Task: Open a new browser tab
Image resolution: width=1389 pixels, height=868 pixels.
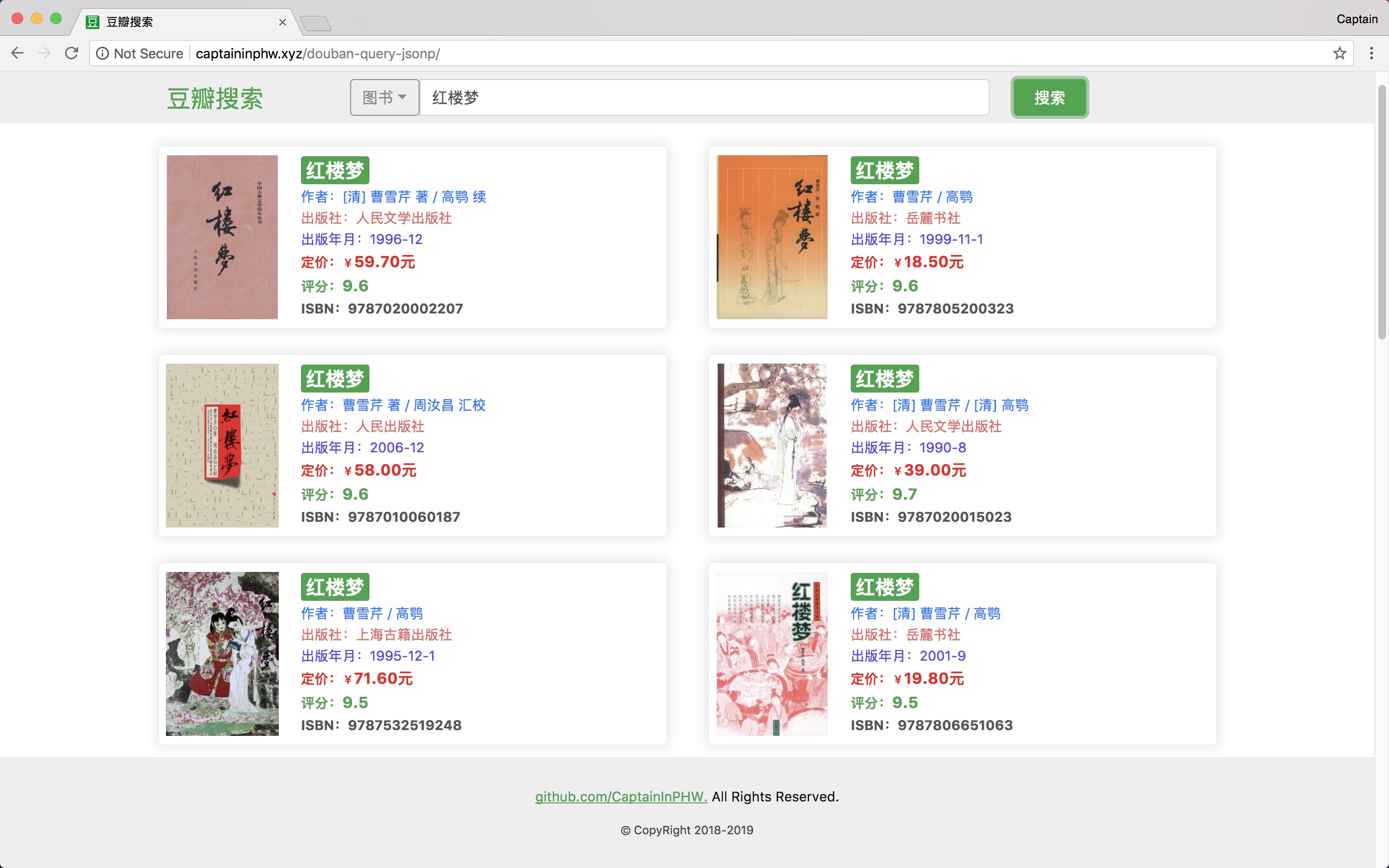Action: pyautogui.click(x=315, y=24)
